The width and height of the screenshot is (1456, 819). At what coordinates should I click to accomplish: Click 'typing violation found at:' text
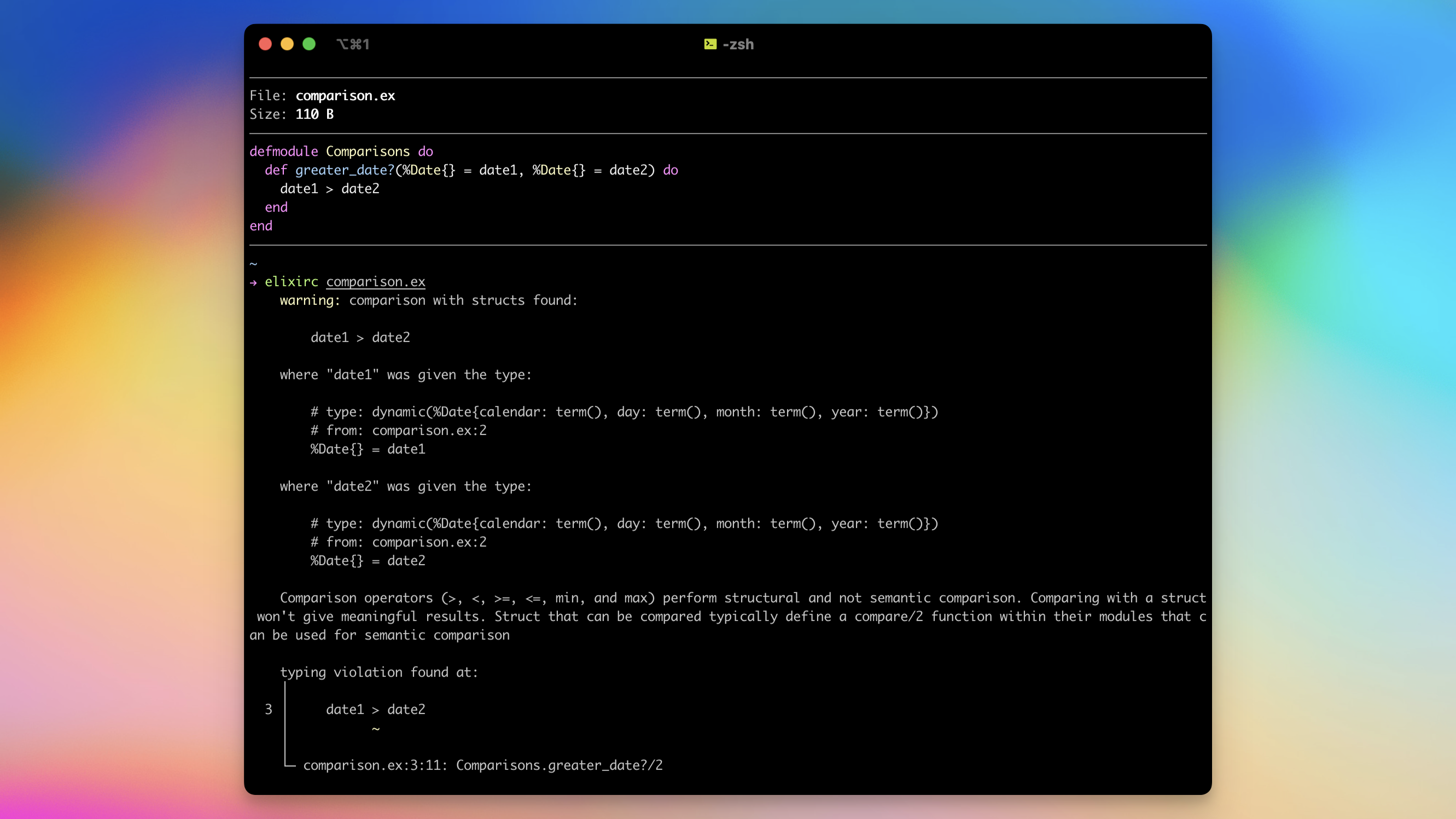[x=379, y=672]
